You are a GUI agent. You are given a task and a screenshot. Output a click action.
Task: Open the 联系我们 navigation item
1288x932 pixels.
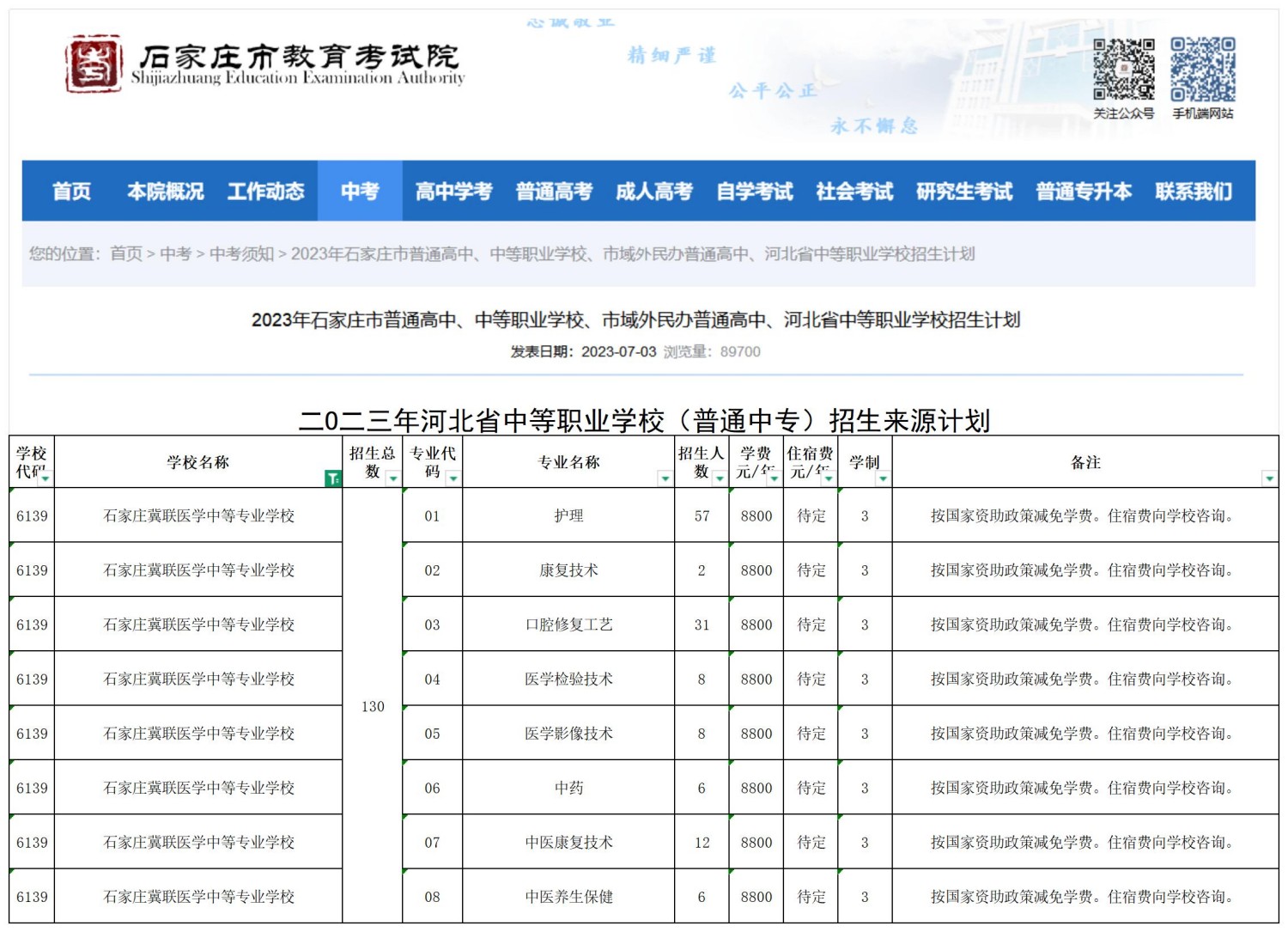point(1193,191)
